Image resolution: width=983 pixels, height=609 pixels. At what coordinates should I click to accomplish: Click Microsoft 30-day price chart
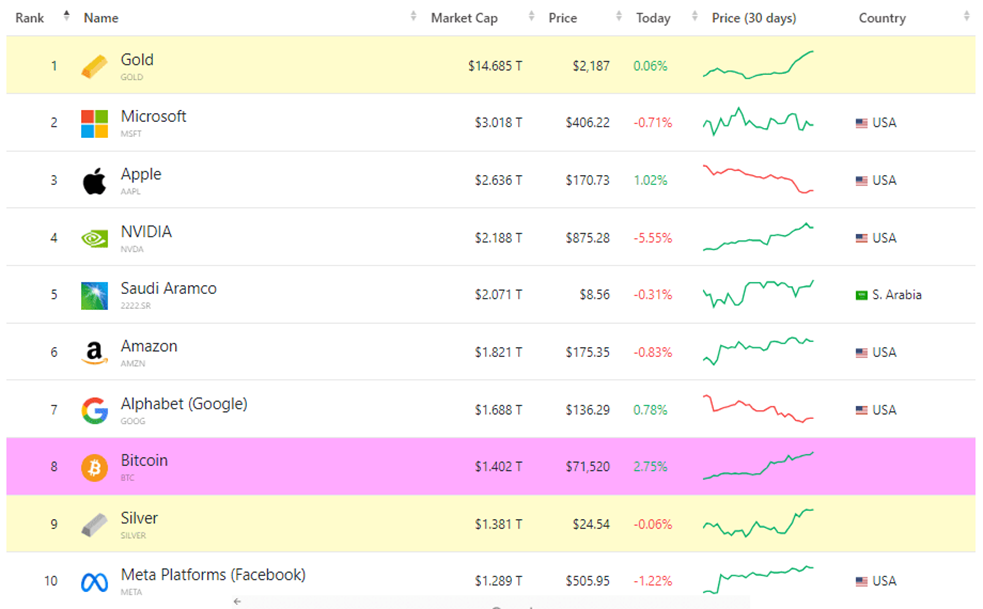tap(758, 122)
